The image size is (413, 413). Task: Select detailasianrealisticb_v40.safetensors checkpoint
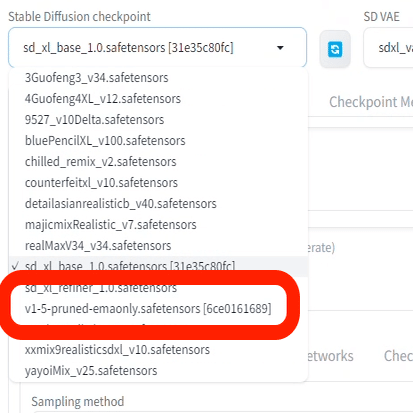click(x=158, y=204)
